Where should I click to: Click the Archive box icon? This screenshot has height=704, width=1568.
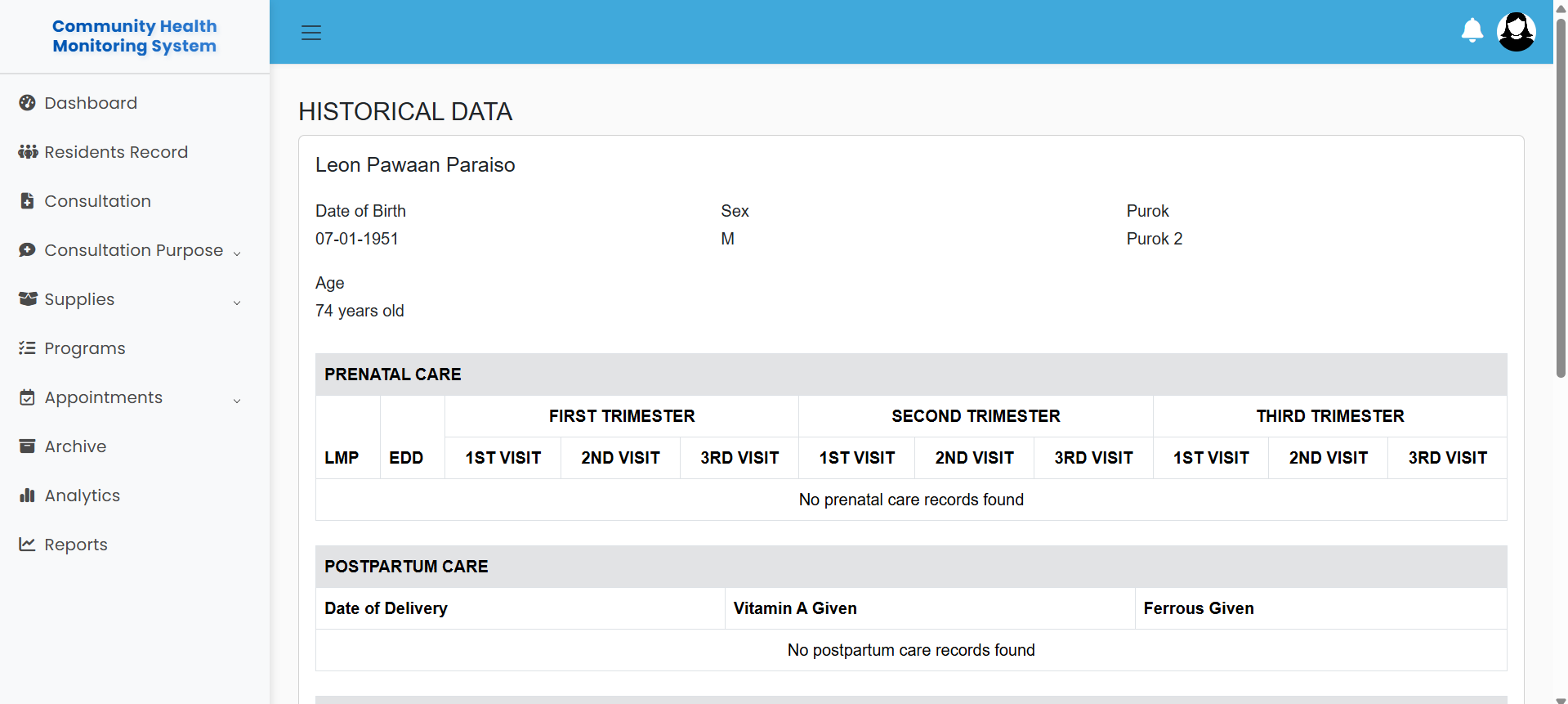coord(28,446)
